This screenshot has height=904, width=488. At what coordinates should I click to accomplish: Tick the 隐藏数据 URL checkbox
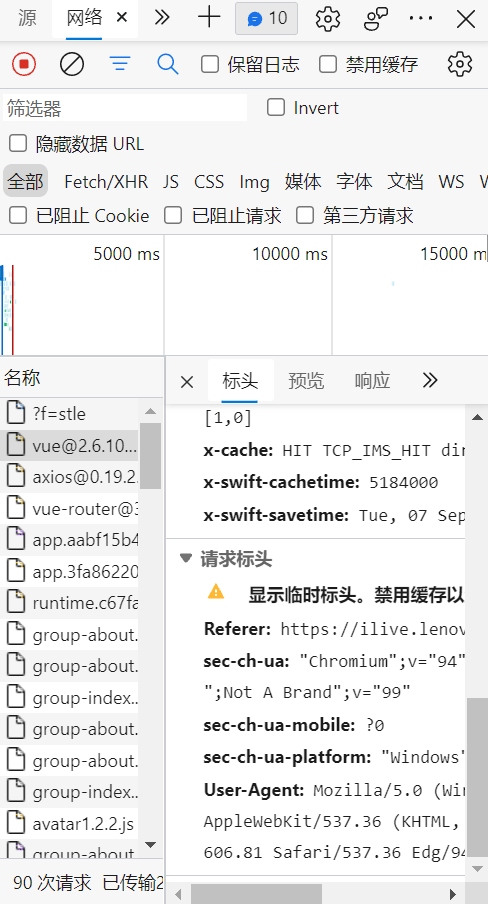point(18,143)
